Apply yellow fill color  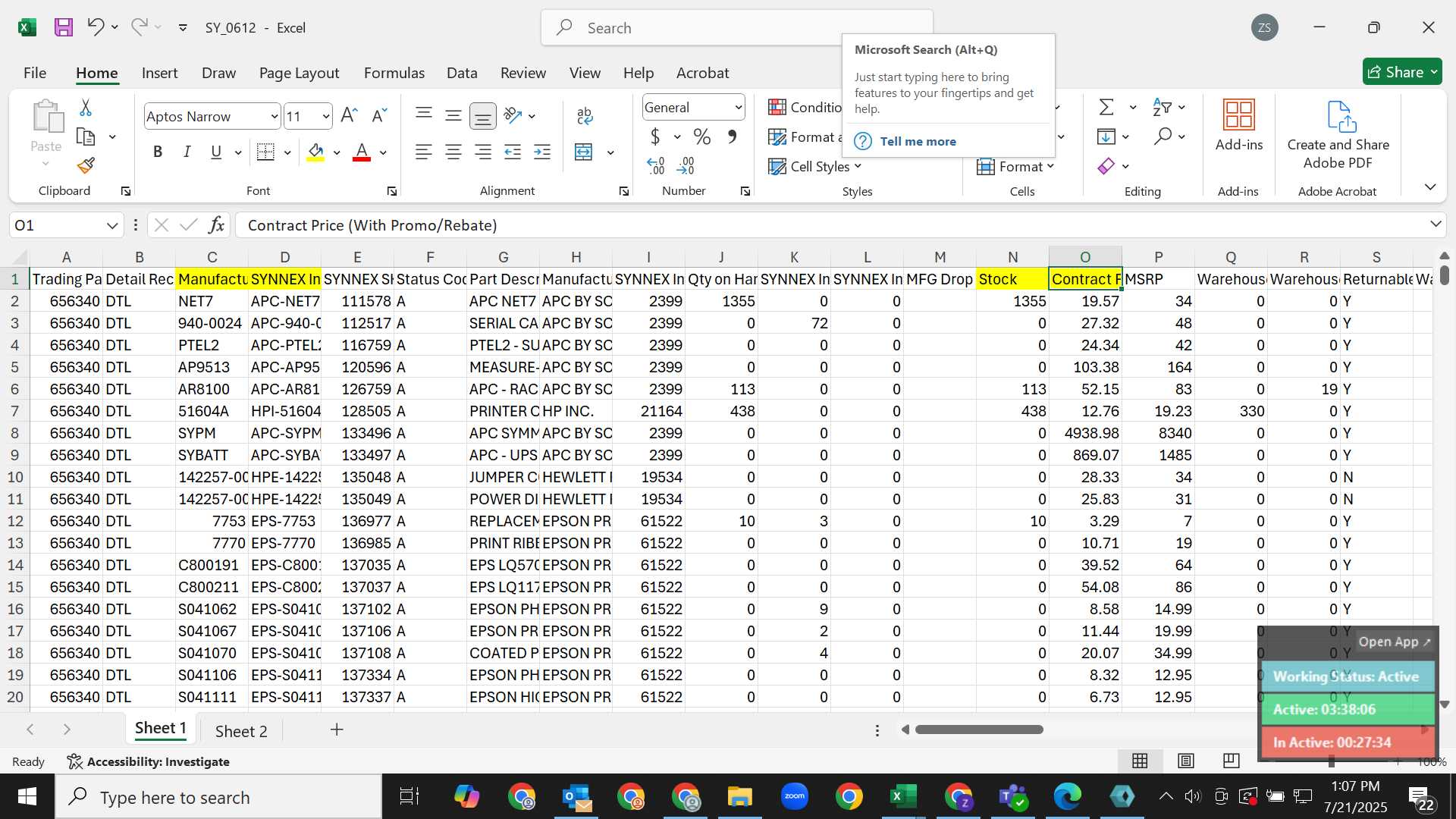click(315, 152)
